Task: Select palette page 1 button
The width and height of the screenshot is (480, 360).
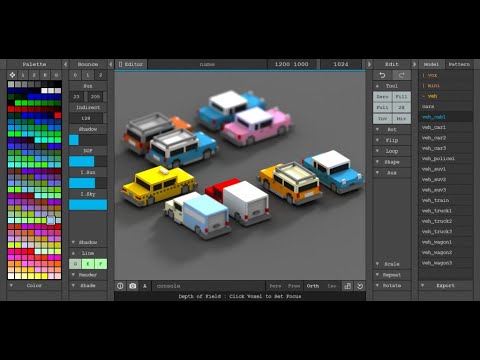Action: click(23, 75)
